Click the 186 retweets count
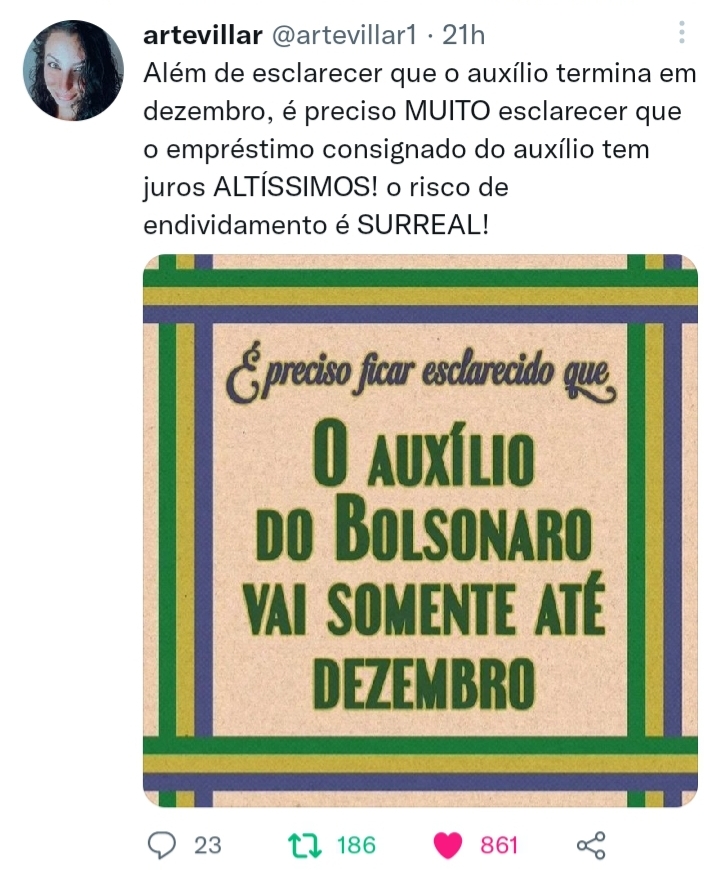The height and width of the screenshot is (870, 720). click(356, 845)
